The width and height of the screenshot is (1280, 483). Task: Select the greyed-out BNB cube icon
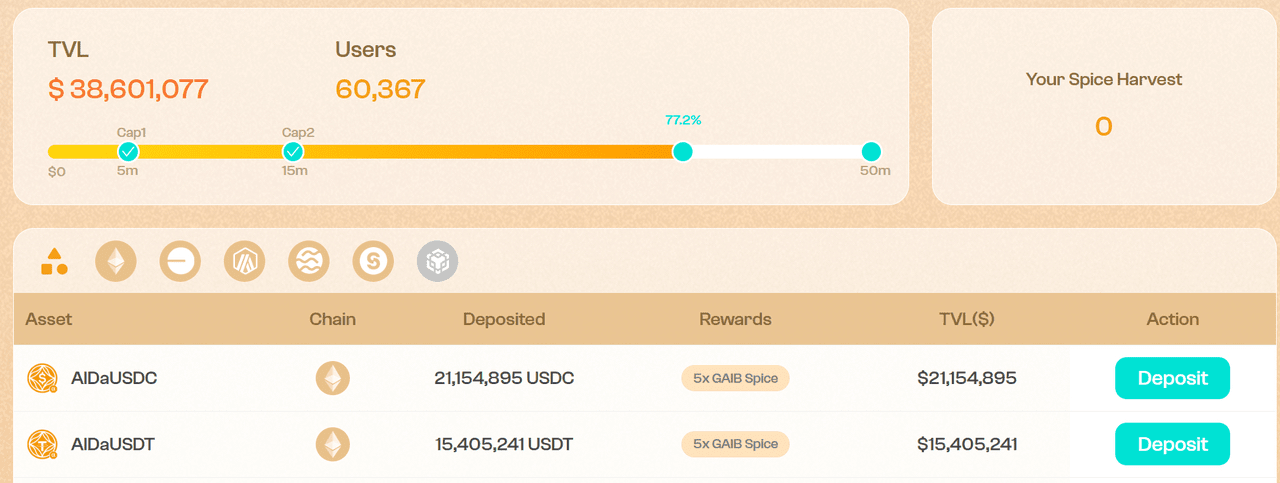[438, 262]
